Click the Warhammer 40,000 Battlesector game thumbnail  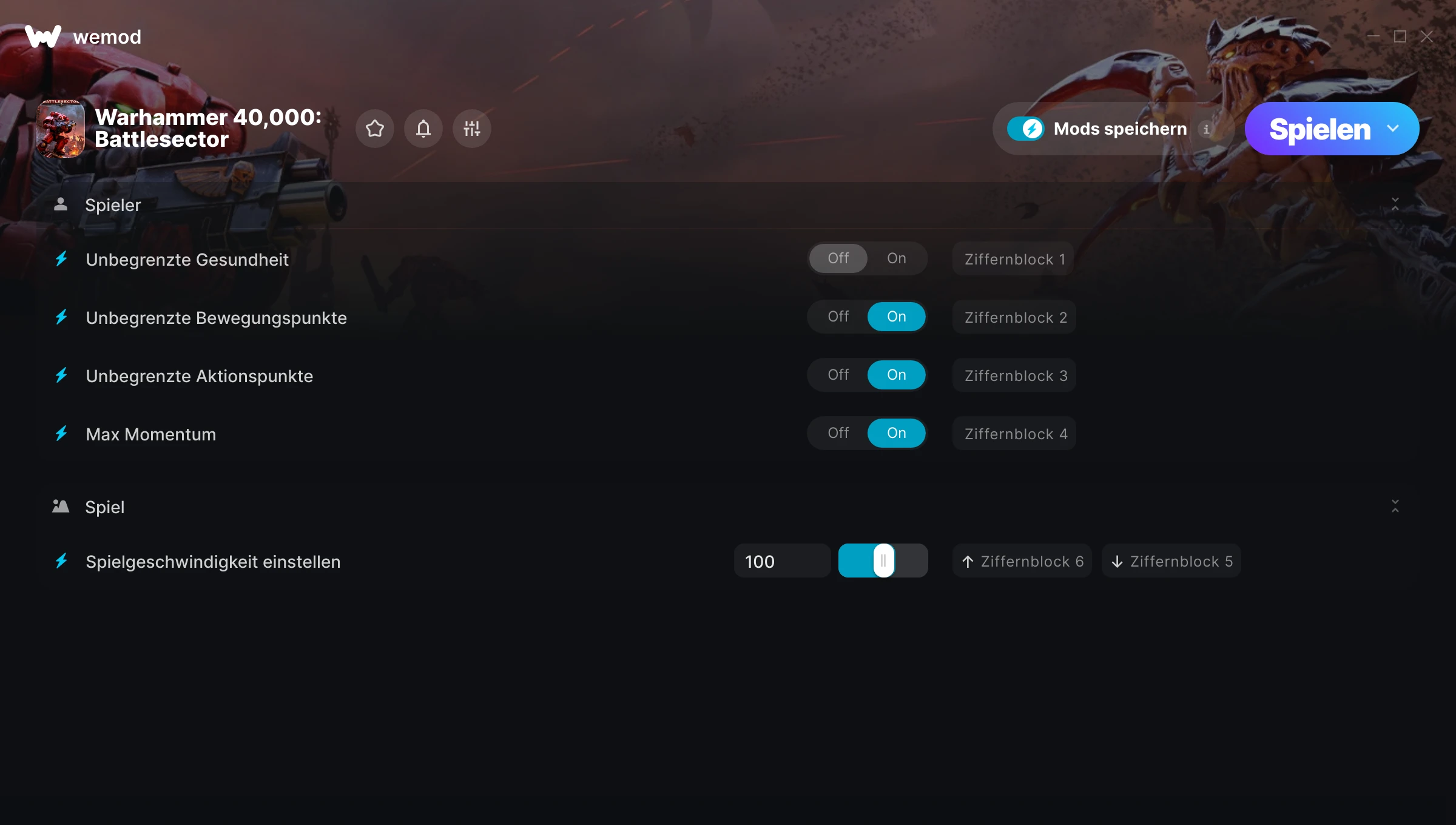61,129
